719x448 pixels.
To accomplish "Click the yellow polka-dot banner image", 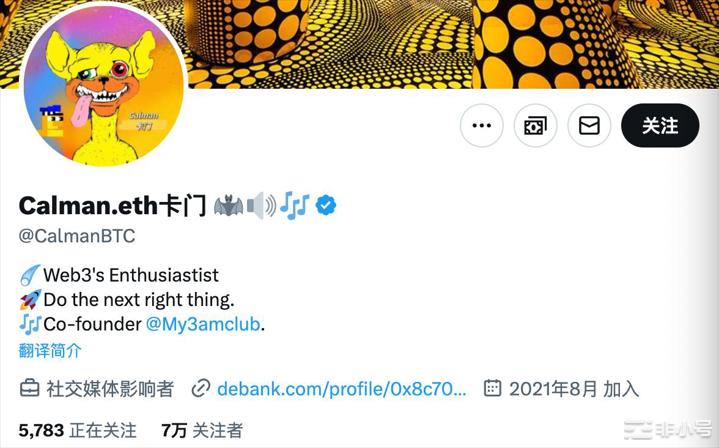I will (x=449, y=44).
